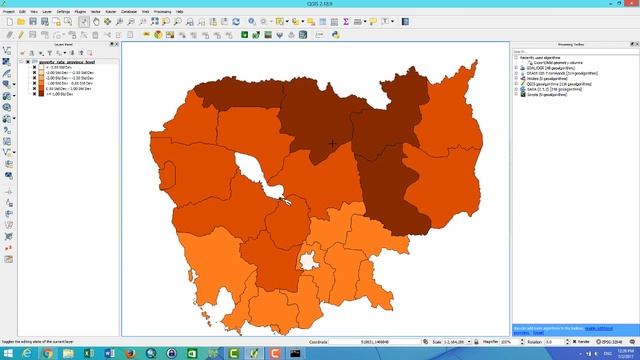This screenshot has height=360, width=640.
Task: Expand the Models geoalgorithms group
Action: tap(516, 78)
